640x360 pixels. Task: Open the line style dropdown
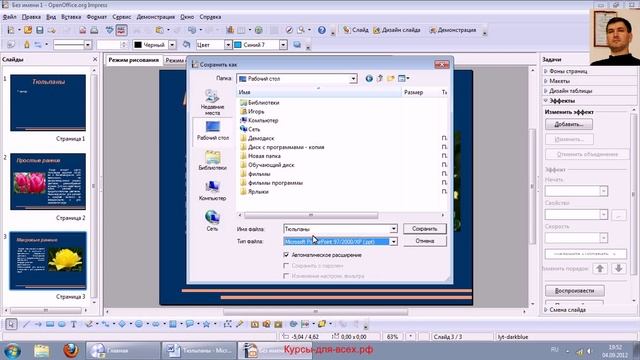point(88,45)
